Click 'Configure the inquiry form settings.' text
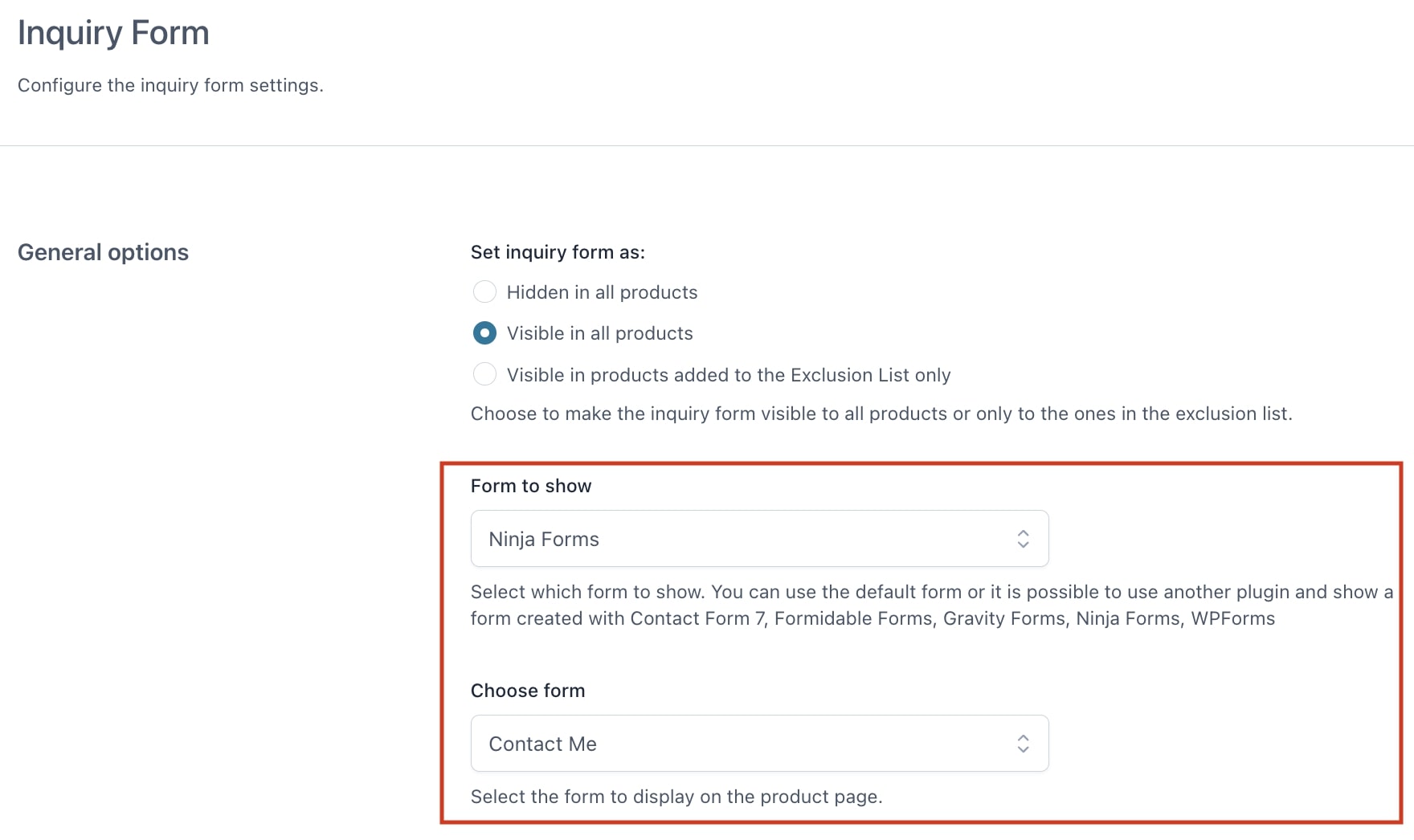This screenshot has height=840, width=1414. point(170,85)
